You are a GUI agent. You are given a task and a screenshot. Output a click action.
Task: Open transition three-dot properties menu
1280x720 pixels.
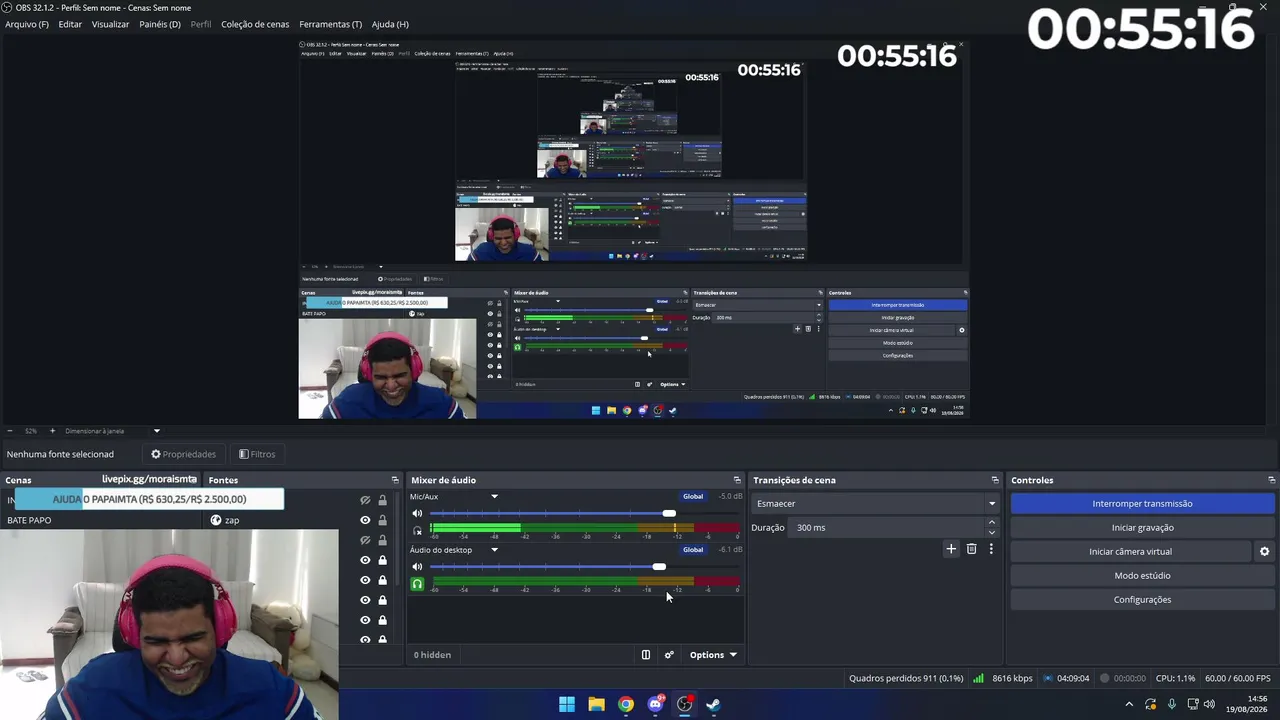[991, 549]
